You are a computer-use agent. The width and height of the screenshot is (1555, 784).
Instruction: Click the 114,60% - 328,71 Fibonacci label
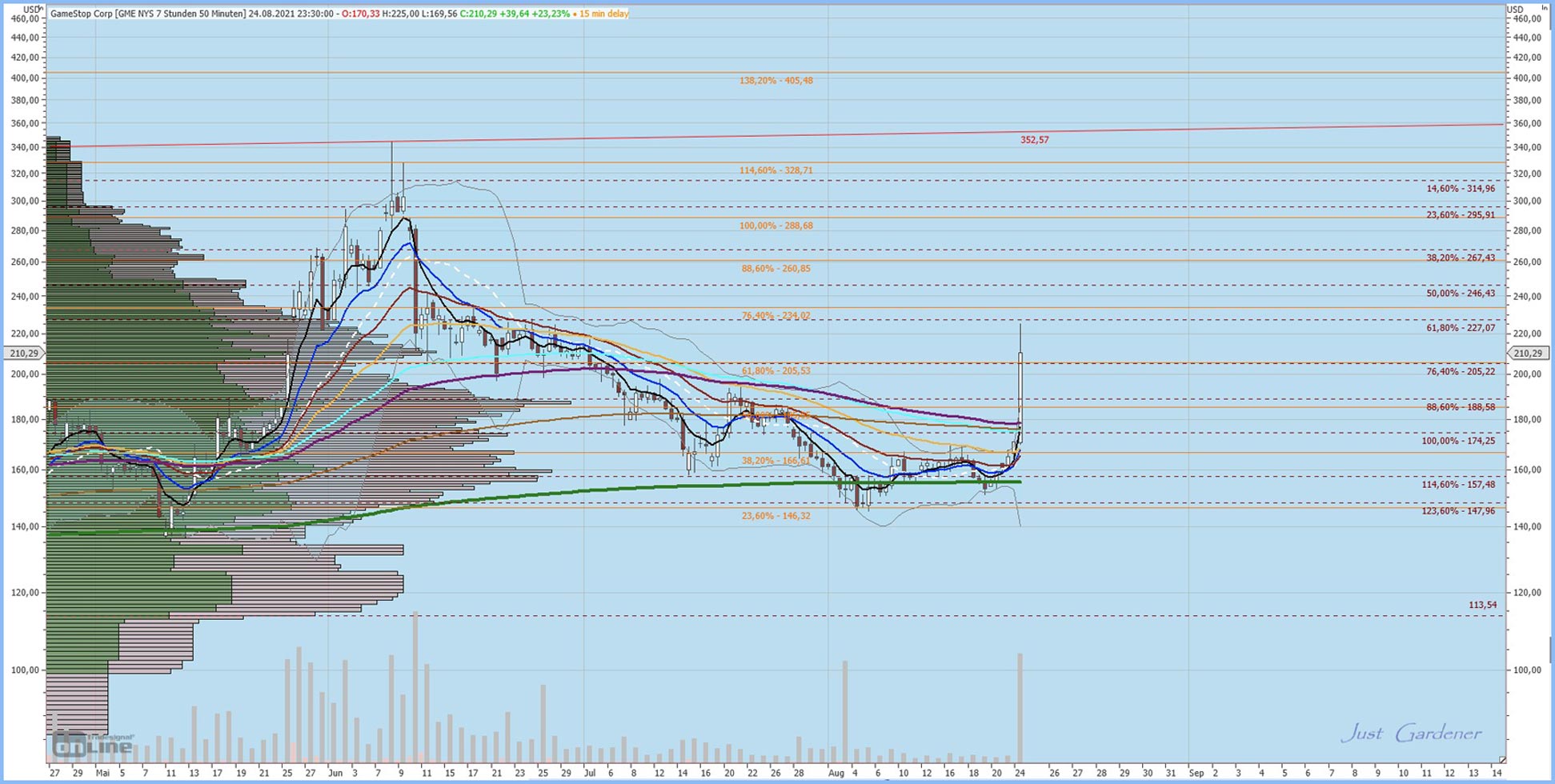click(775, 170)
